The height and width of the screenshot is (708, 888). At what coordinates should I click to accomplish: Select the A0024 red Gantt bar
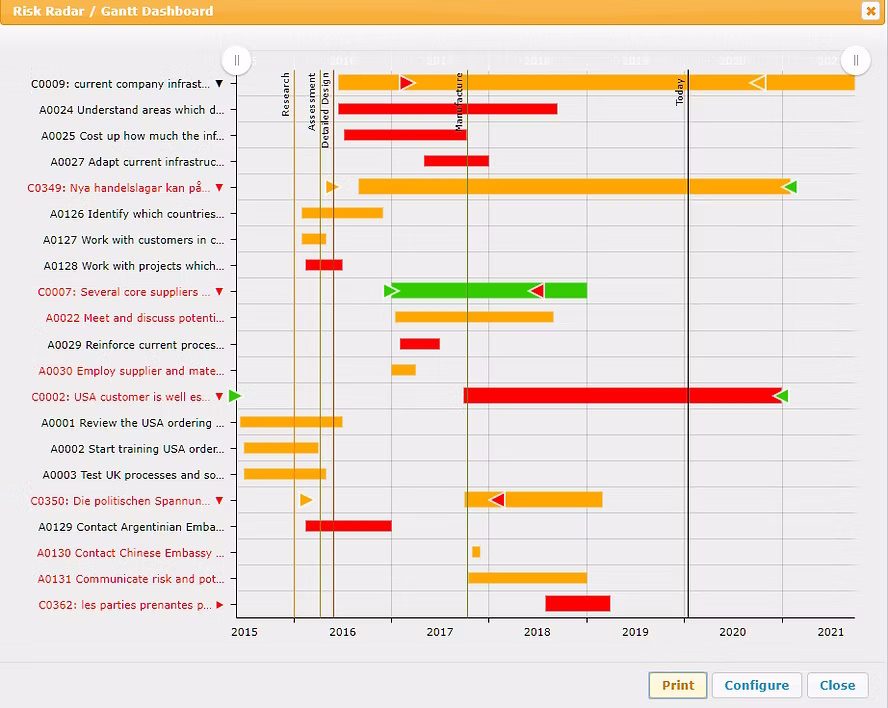[x=447, y=109]
